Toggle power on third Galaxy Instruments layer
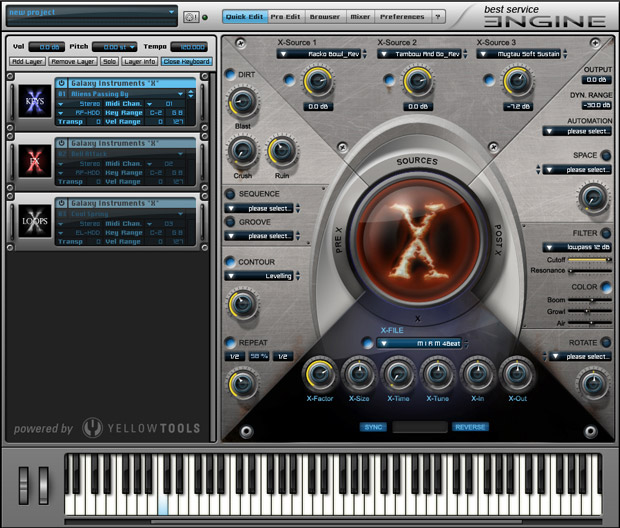 61,203
